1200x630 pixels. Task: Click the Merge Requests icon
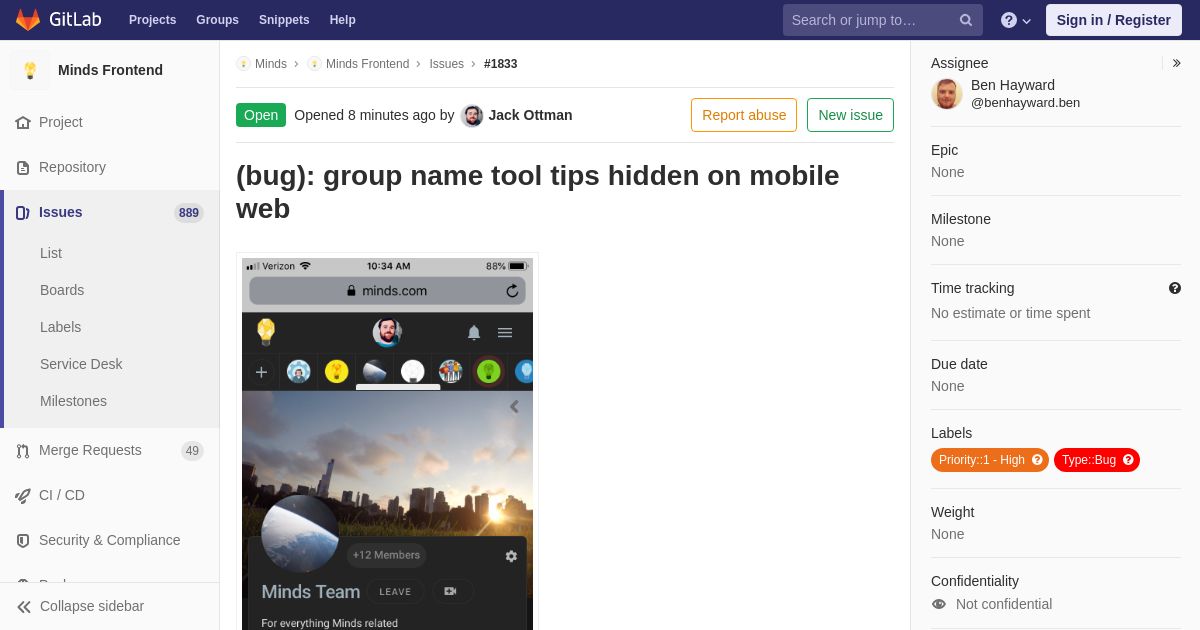[x=23, y=451]
